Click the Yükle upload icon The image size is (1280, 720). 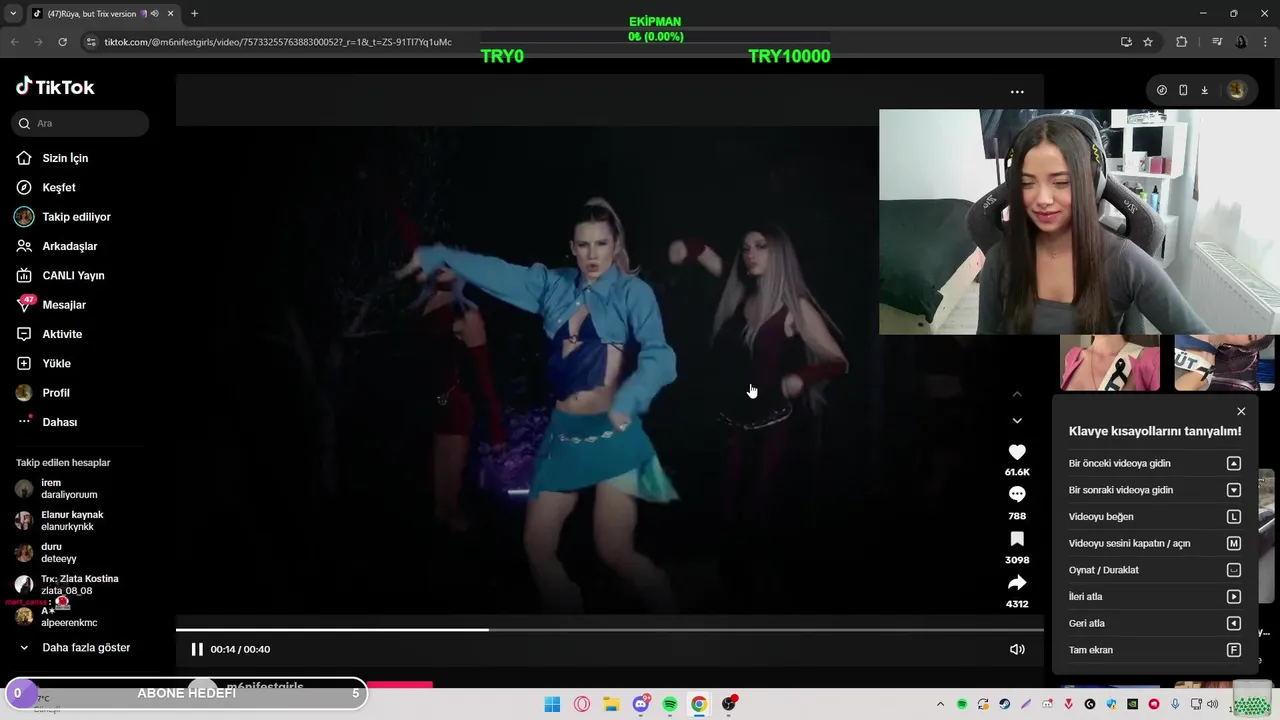24,363
